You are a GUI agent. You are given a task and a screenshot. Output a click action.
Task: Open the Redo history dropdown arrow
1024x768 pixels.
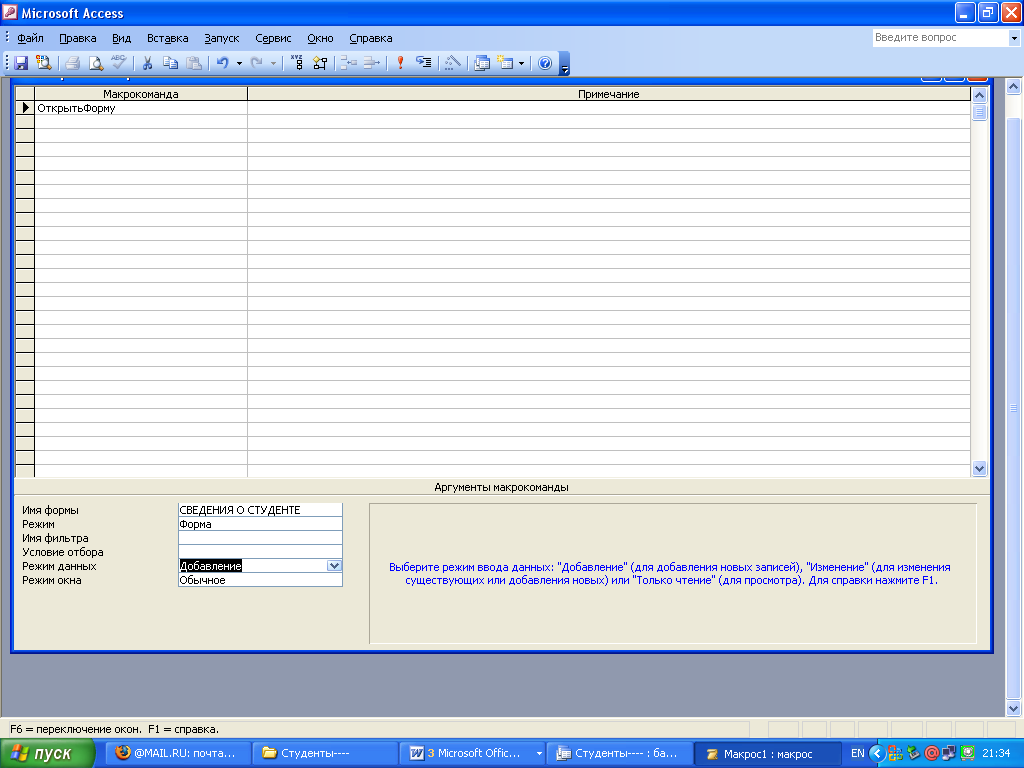coord(273,63)
